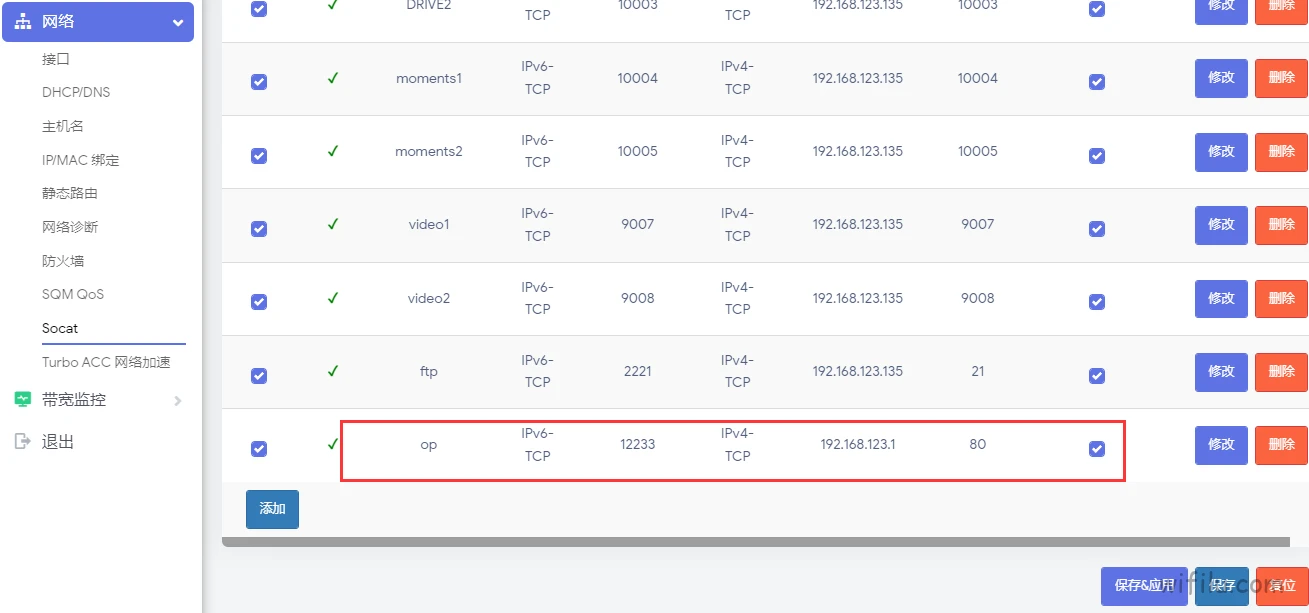Click 删除 button for the ftp rule
The image size is (1309, 613).
click(x=1281, y=372)
